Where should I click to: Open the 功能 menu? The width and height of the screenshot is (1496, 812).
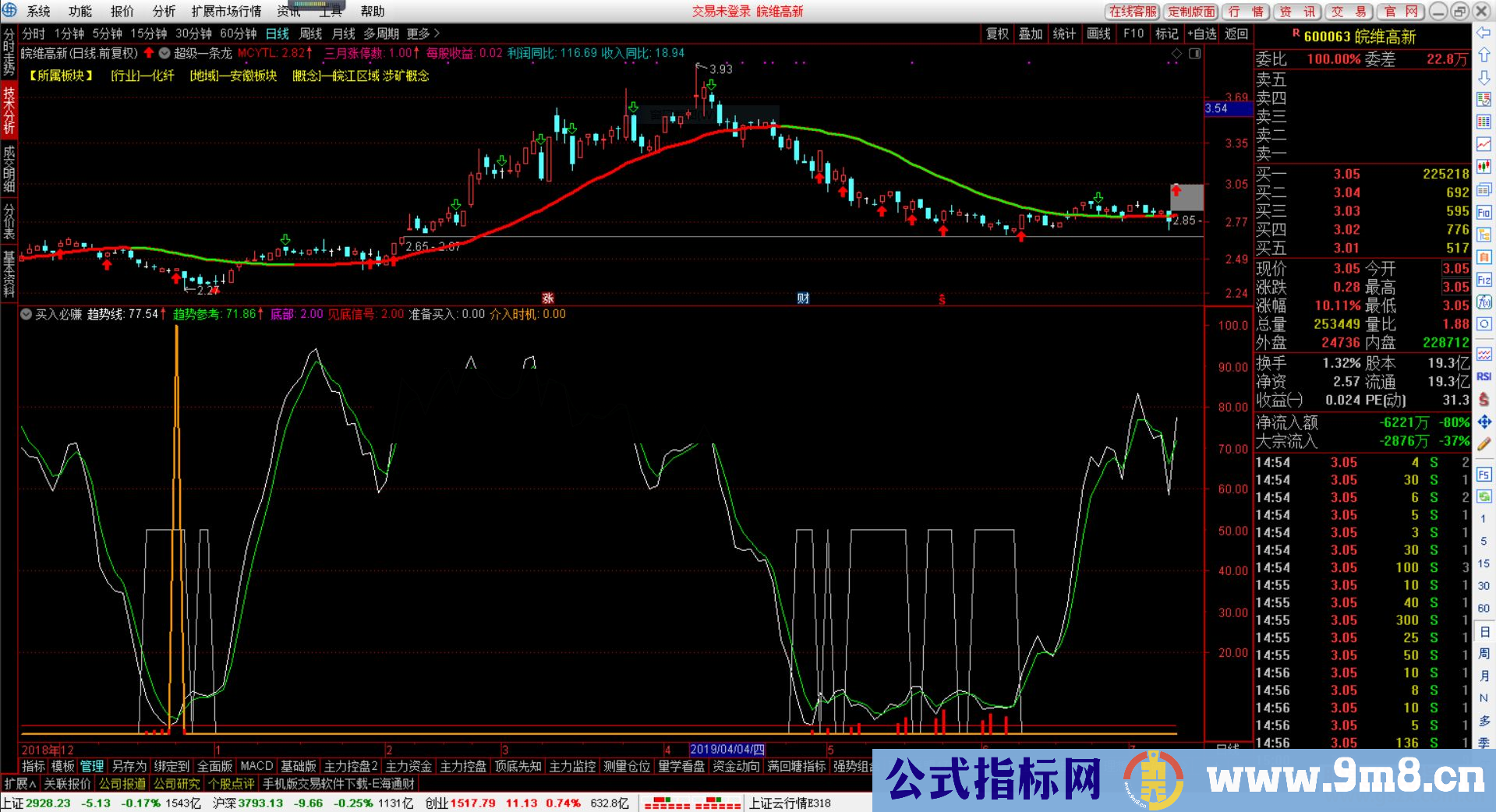pyautogui.click(x=80, y=11)
